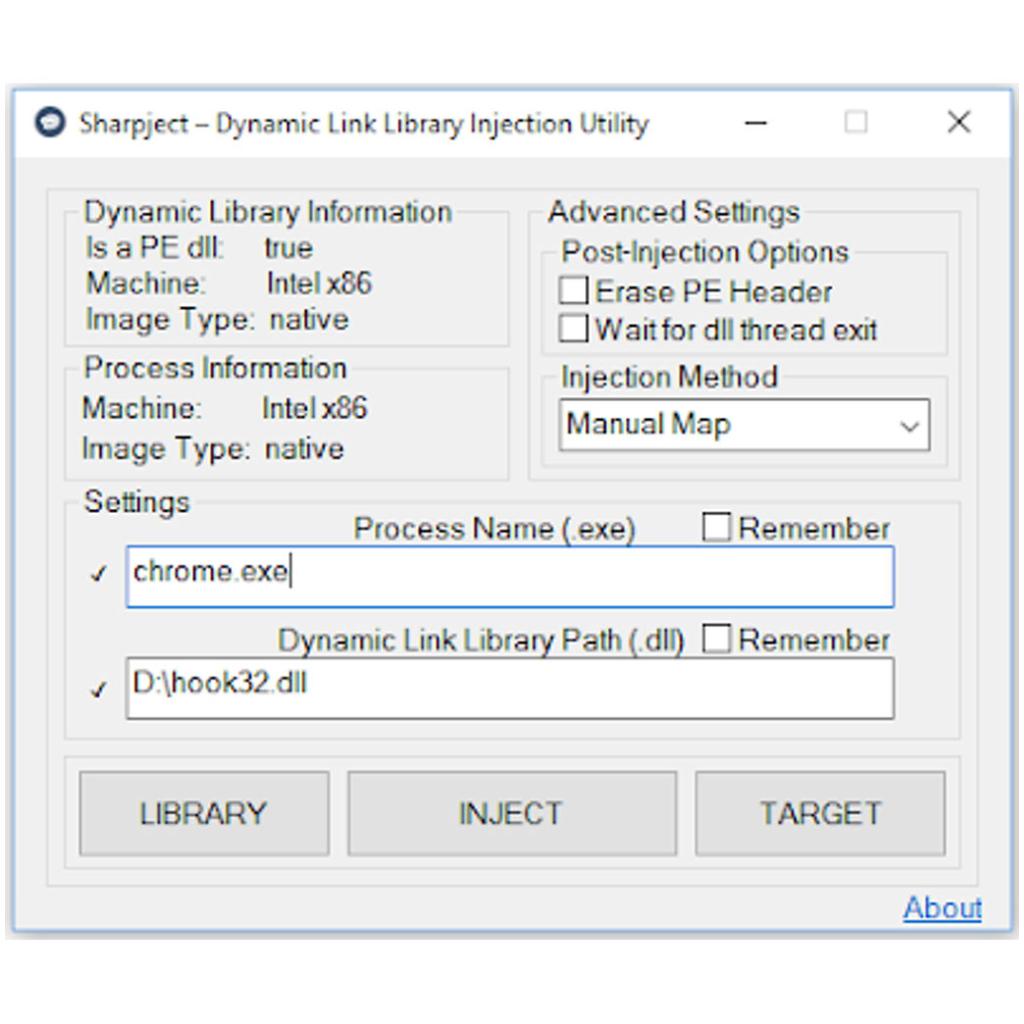Click the disabled maximize window icon

point(856,122)
